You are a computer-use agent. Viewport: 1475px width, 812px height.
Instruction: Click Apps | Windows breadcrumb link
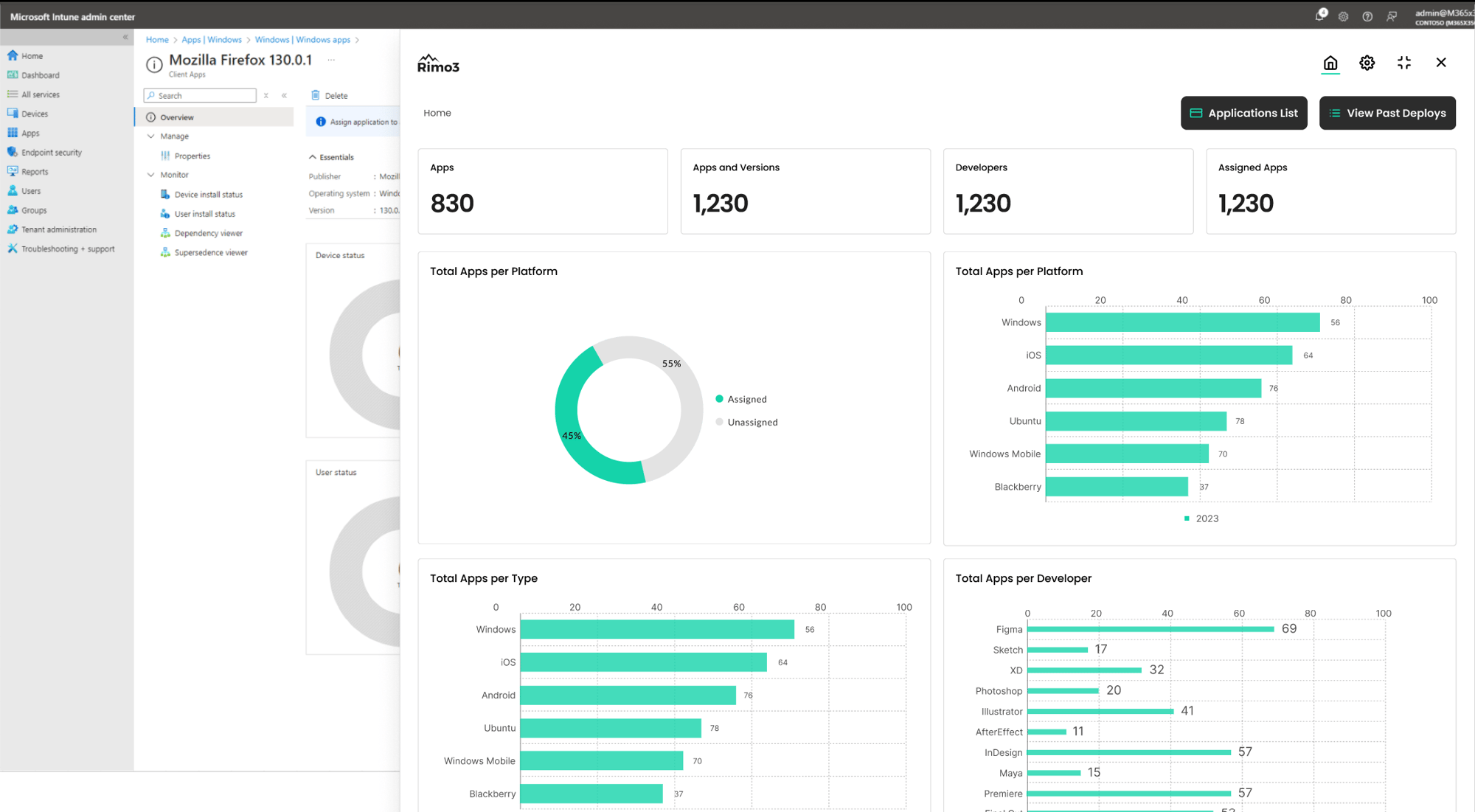coord(212,40)
